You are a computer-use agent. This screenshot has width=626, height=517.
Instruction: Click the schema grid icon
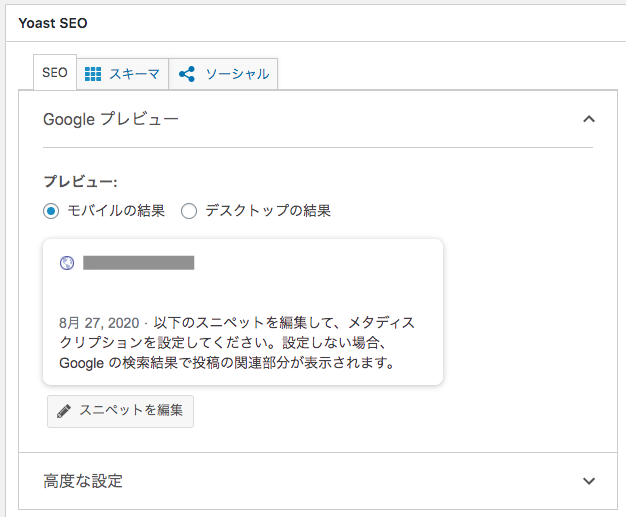[x=93, y=74]
